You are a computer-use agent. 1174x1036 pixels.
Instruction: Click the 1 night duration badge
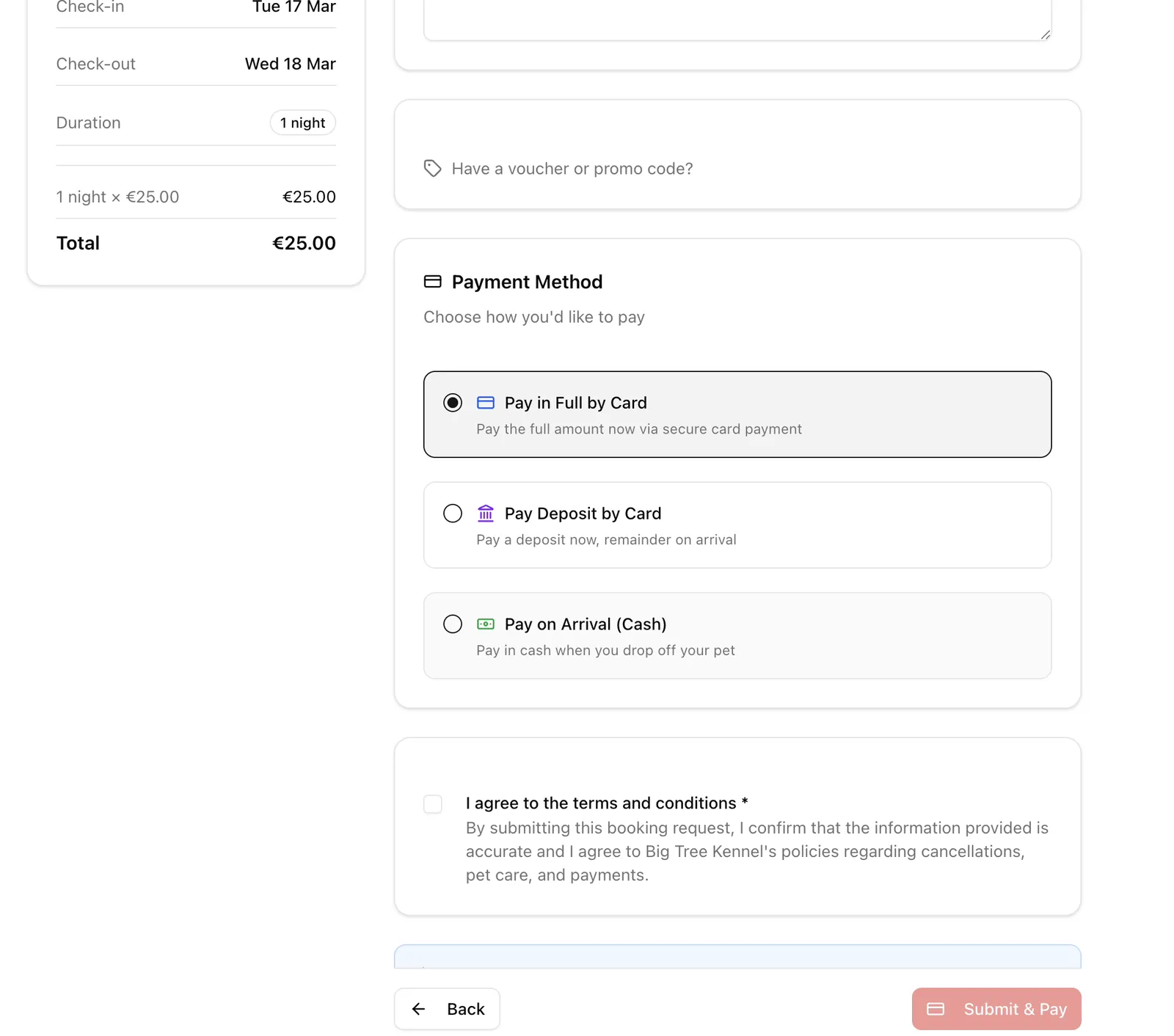302,123
